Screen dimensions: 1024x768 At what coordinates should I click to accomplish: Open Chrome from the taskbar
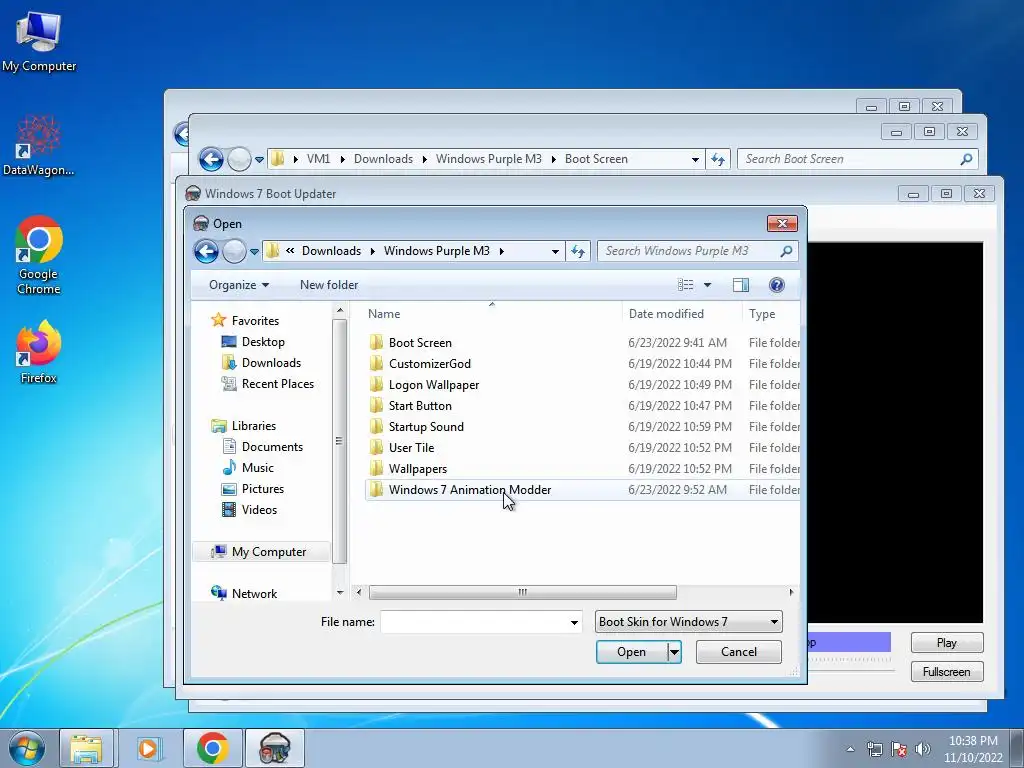[x=212, y=748]
